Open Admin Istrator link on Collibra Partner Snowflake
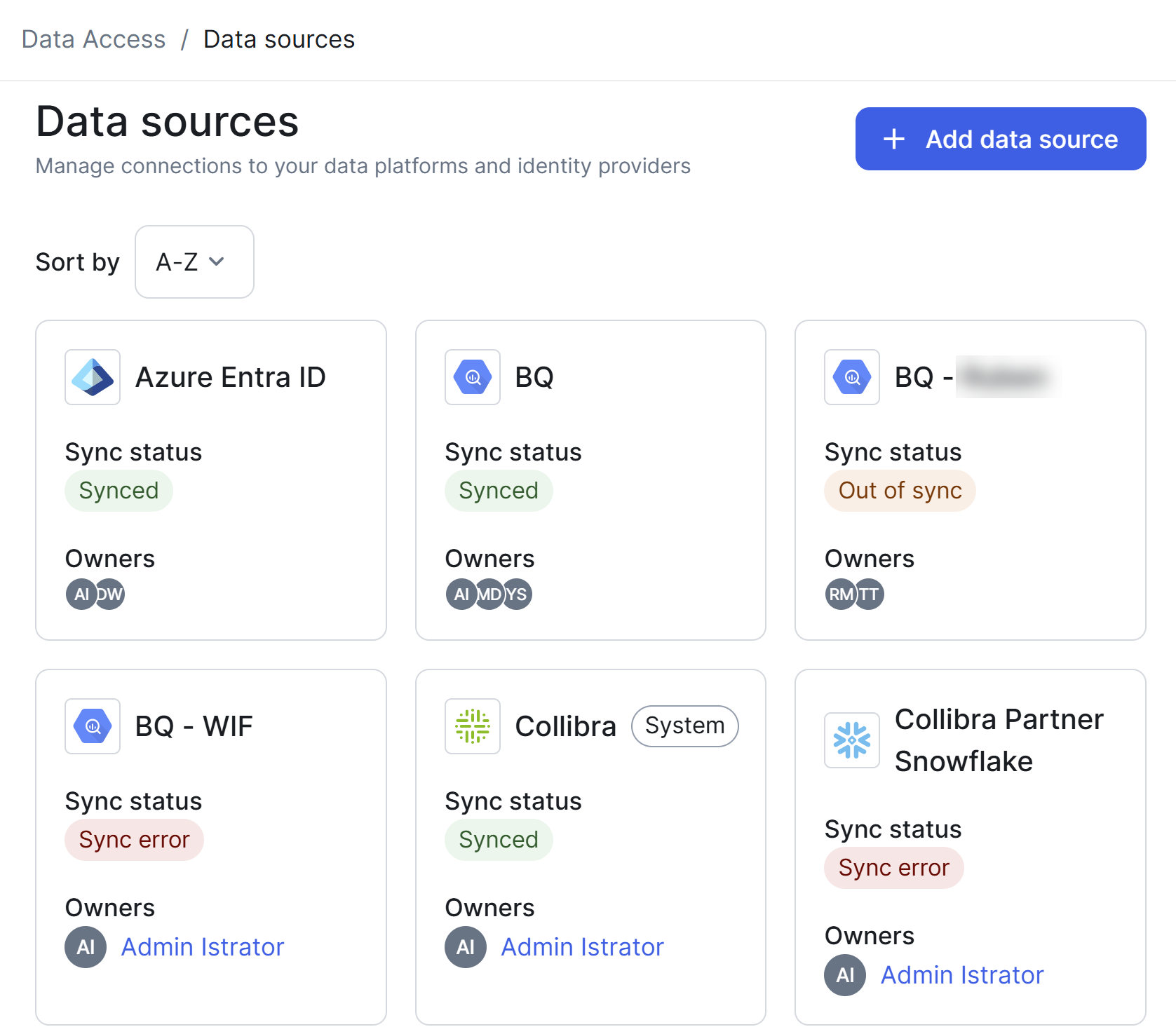This screenshot has height=1034, width=1176. click(962, 975)
